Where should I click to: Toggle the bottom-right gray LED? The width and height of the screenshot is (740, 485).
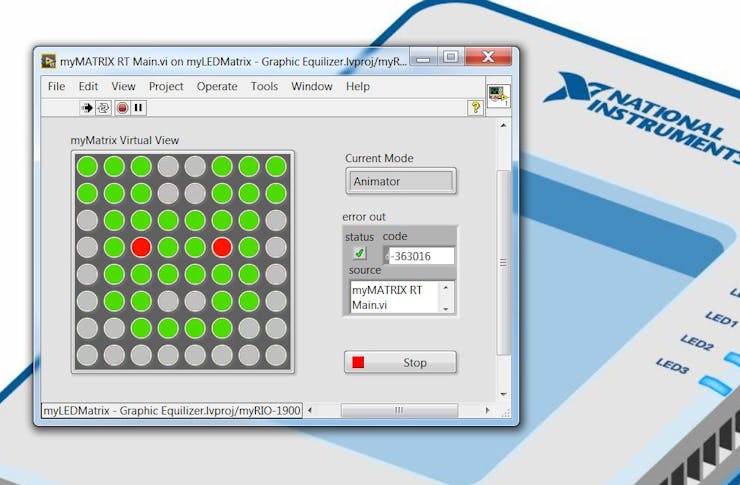tap(276, 355)
